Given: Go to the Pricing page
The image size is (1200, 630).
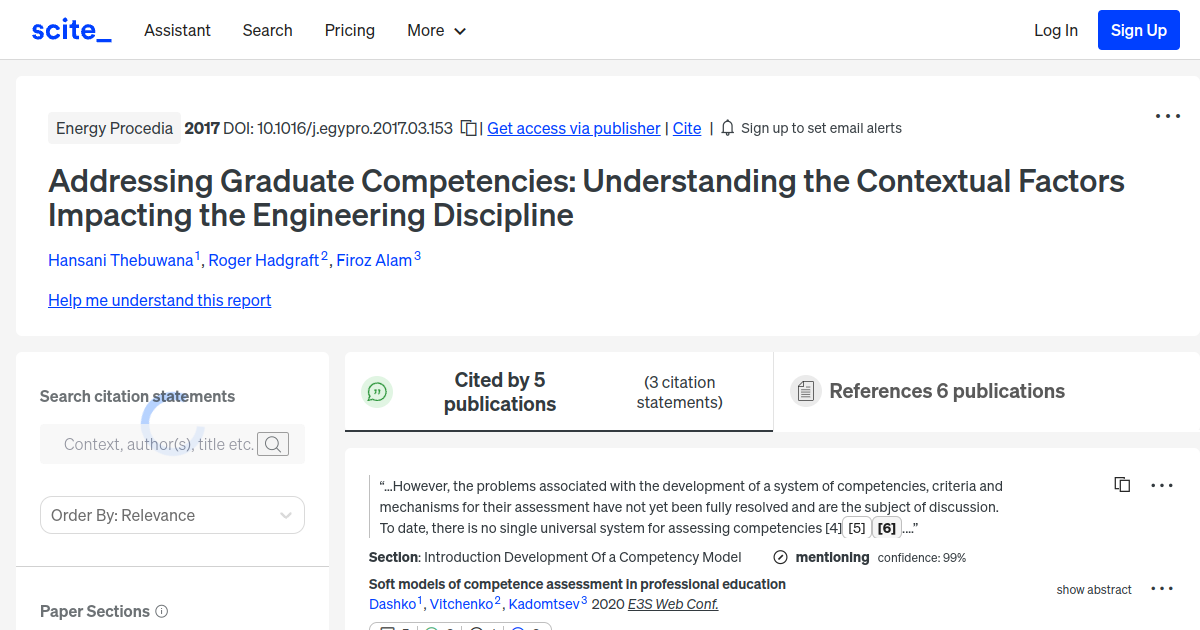Looking at the screenshot, I should (x=349, y=30).
